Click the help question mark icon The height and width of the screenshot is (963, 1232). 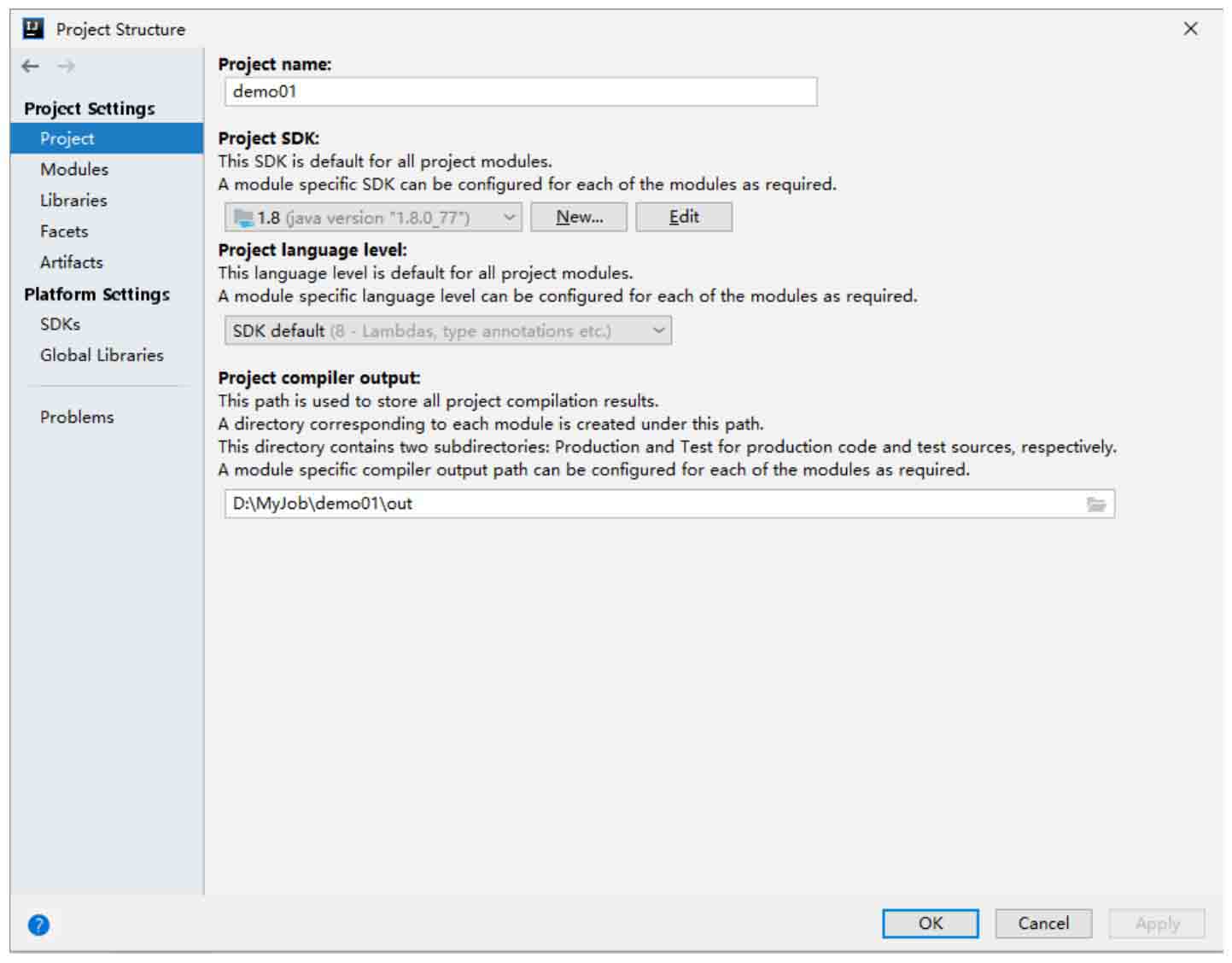click(x=38, y=925)
